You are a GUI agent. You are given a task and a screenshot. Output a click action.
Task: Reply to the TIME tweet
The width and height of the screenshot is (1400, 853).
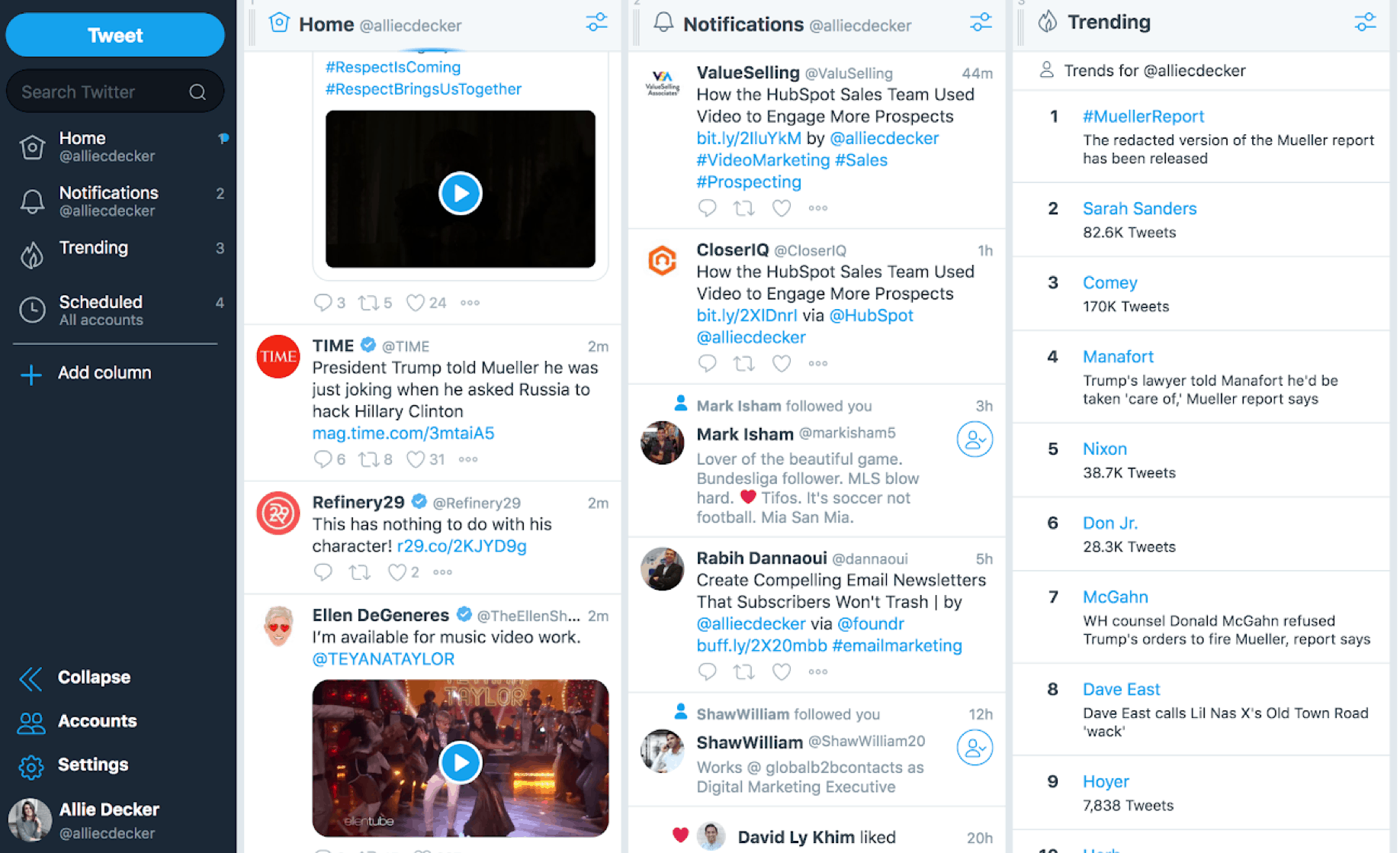pyautogui.click(x=323, y=459)
